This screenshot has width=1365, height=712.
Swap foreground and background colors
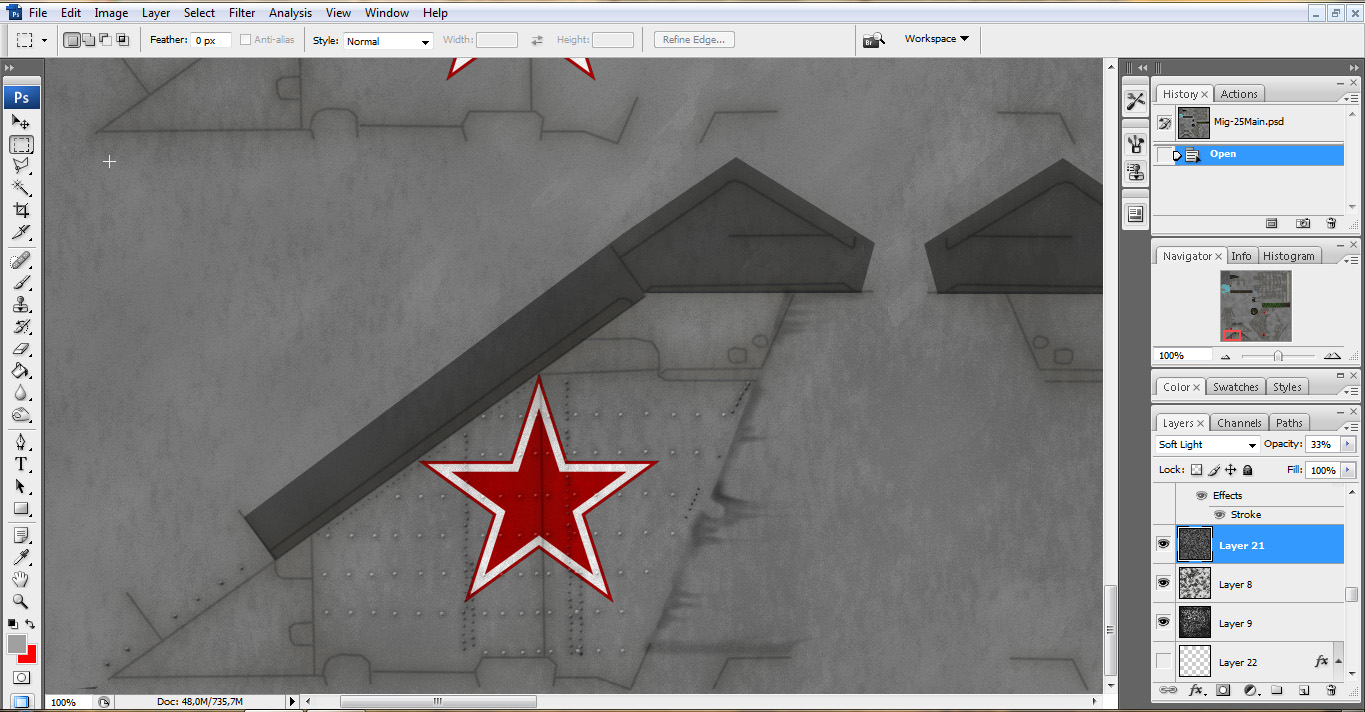pyautogui.click(x=30, y=624)
